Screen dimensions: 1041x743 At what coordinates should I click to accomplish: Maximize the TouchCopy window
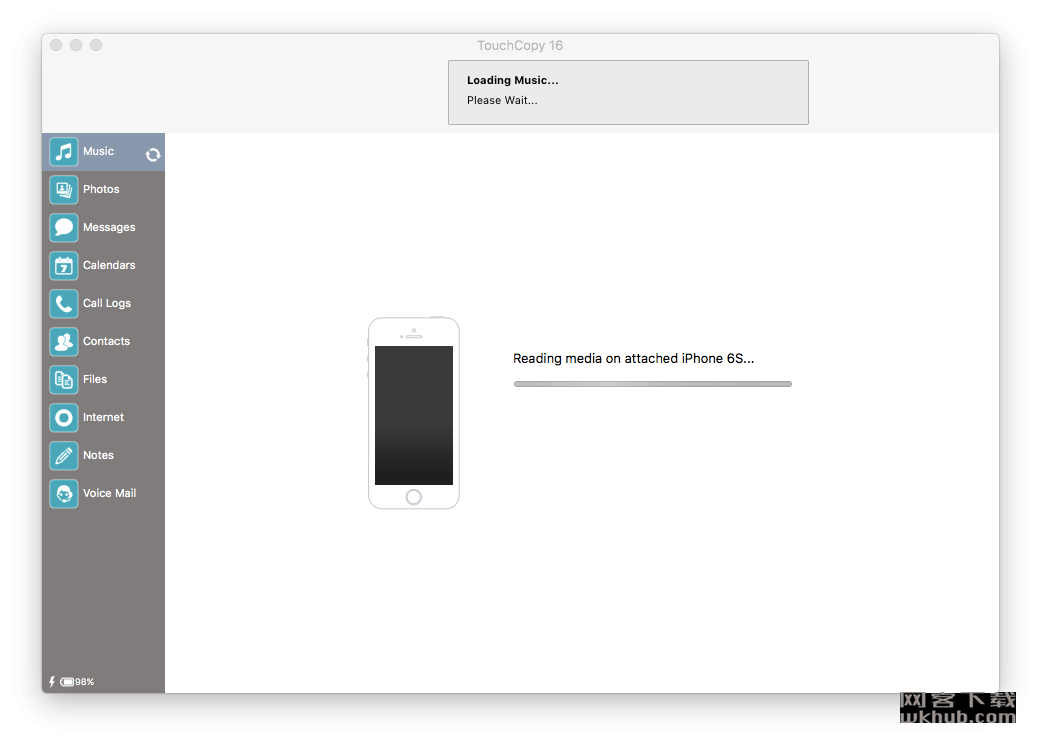point(96,45)
